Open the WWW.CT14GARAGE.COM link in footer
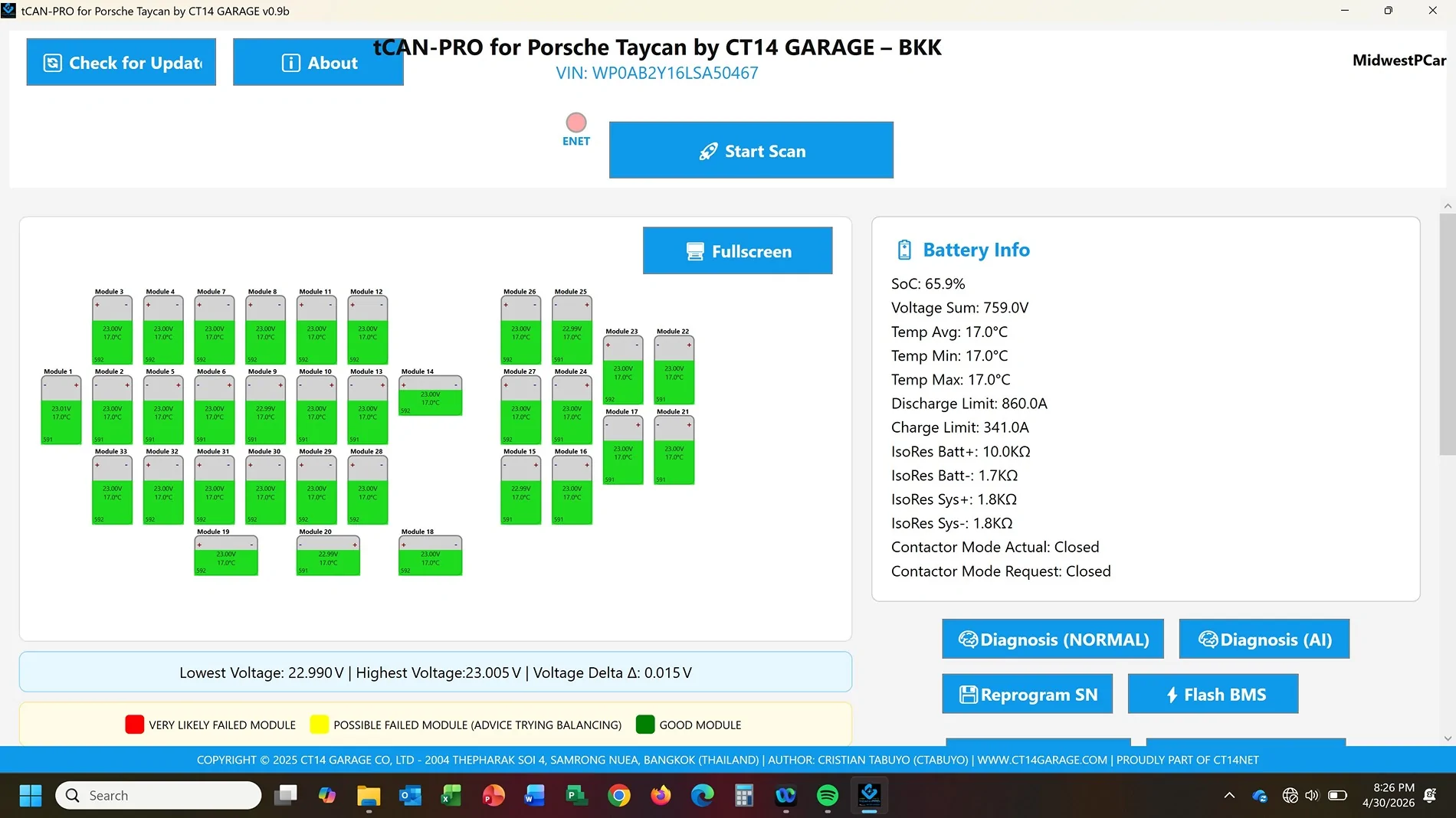 click(1042, 760)
